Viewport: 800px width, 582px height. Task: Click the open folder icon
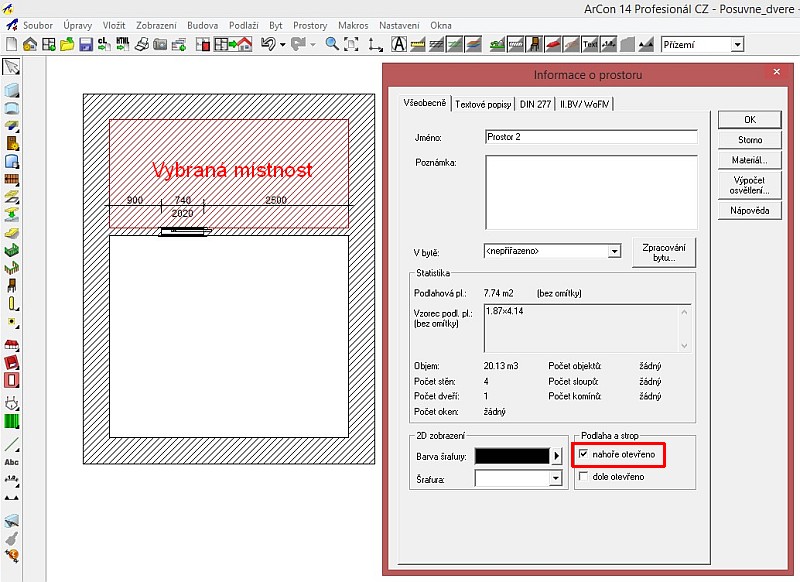(x=67, y=45)
